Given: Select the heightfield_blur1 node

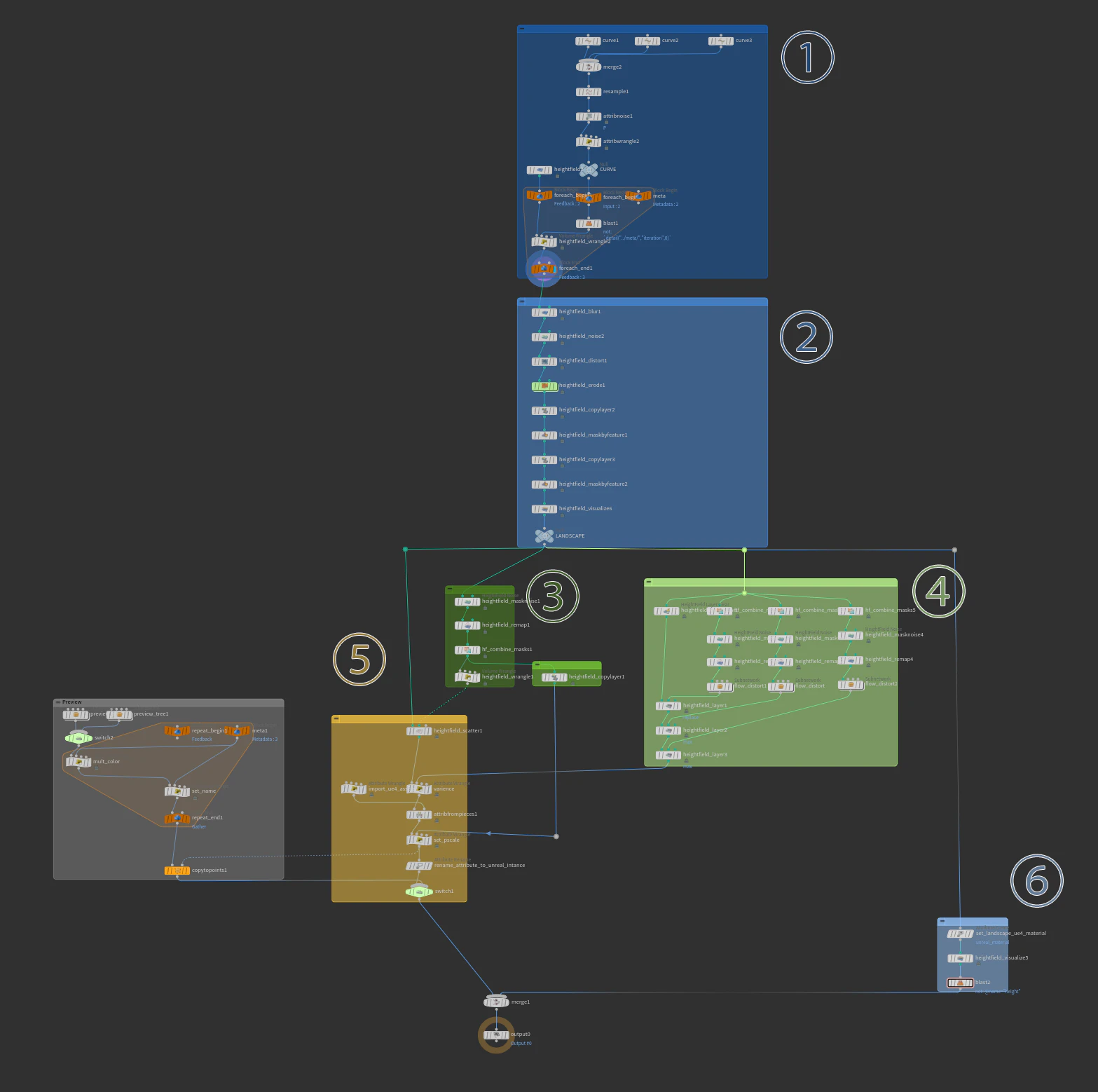Looking at the screenshot, I should (544, 312).
